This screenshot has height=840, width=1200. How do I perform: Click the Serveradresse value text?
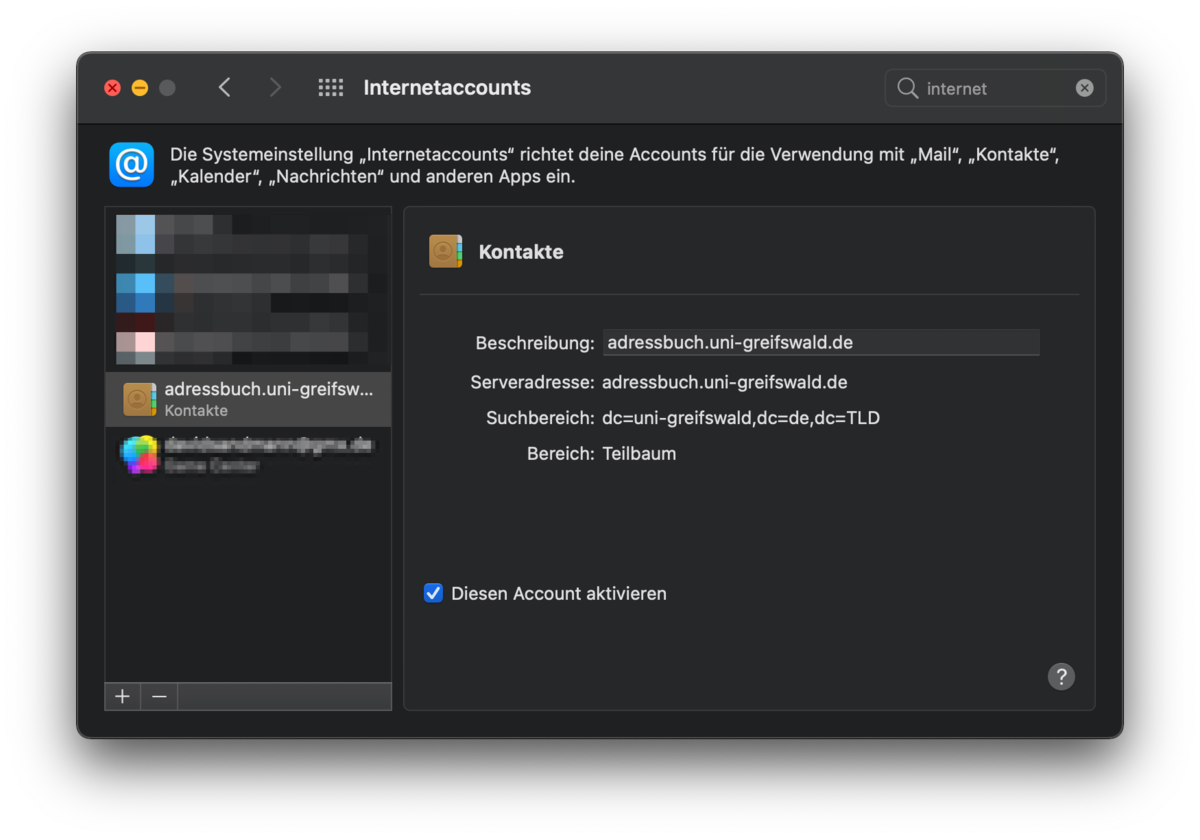tap(724, 382)
